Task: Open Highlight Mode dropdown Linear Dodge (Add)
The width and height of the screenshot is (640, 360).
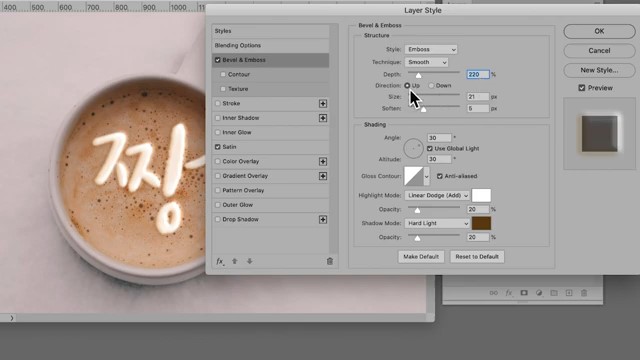Action: [437, 196]
